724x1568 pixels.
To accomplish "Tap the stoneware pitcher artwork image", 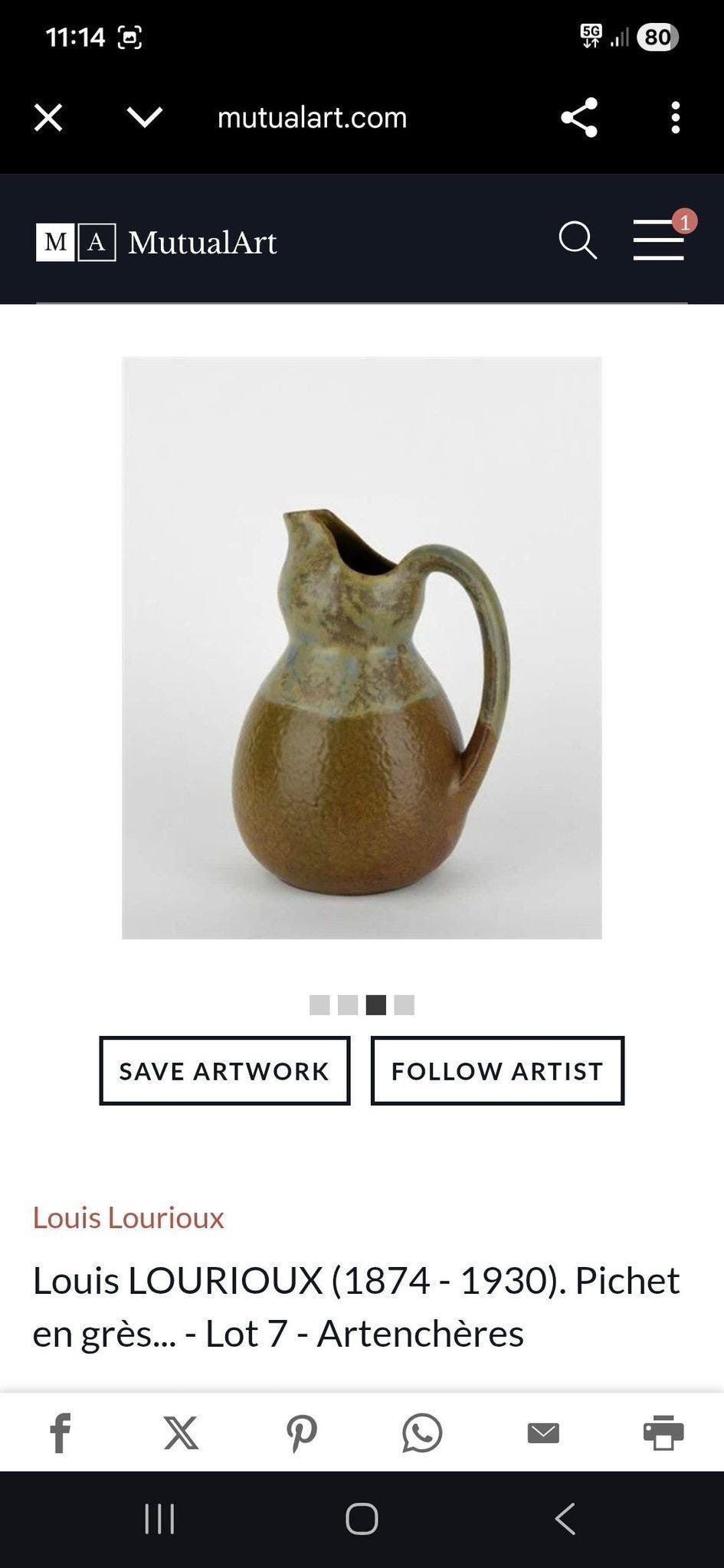I will point(362,648).
